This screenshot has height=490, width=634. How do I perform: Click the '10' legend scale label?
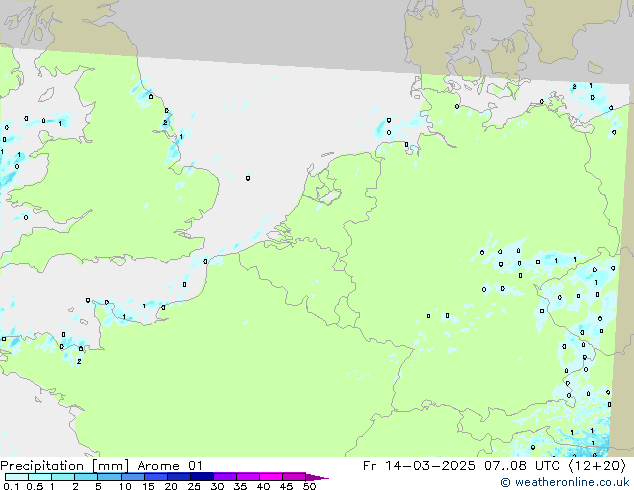pos(125,486)
